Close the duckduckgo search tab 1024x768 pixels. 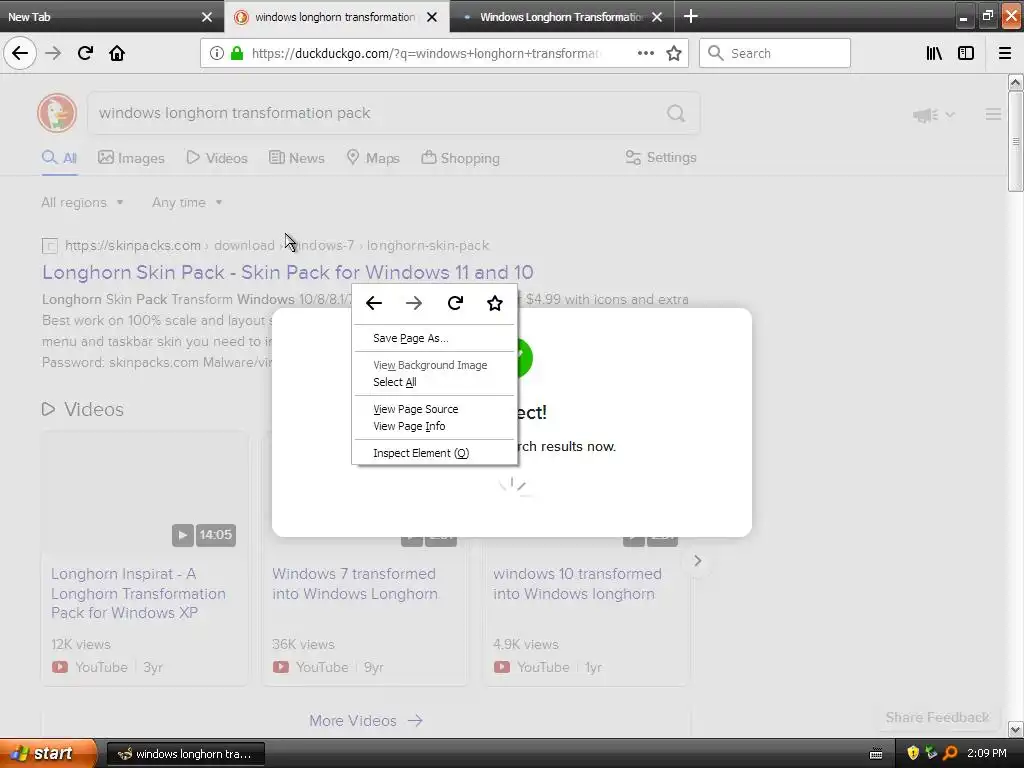[x=432, y=17]
